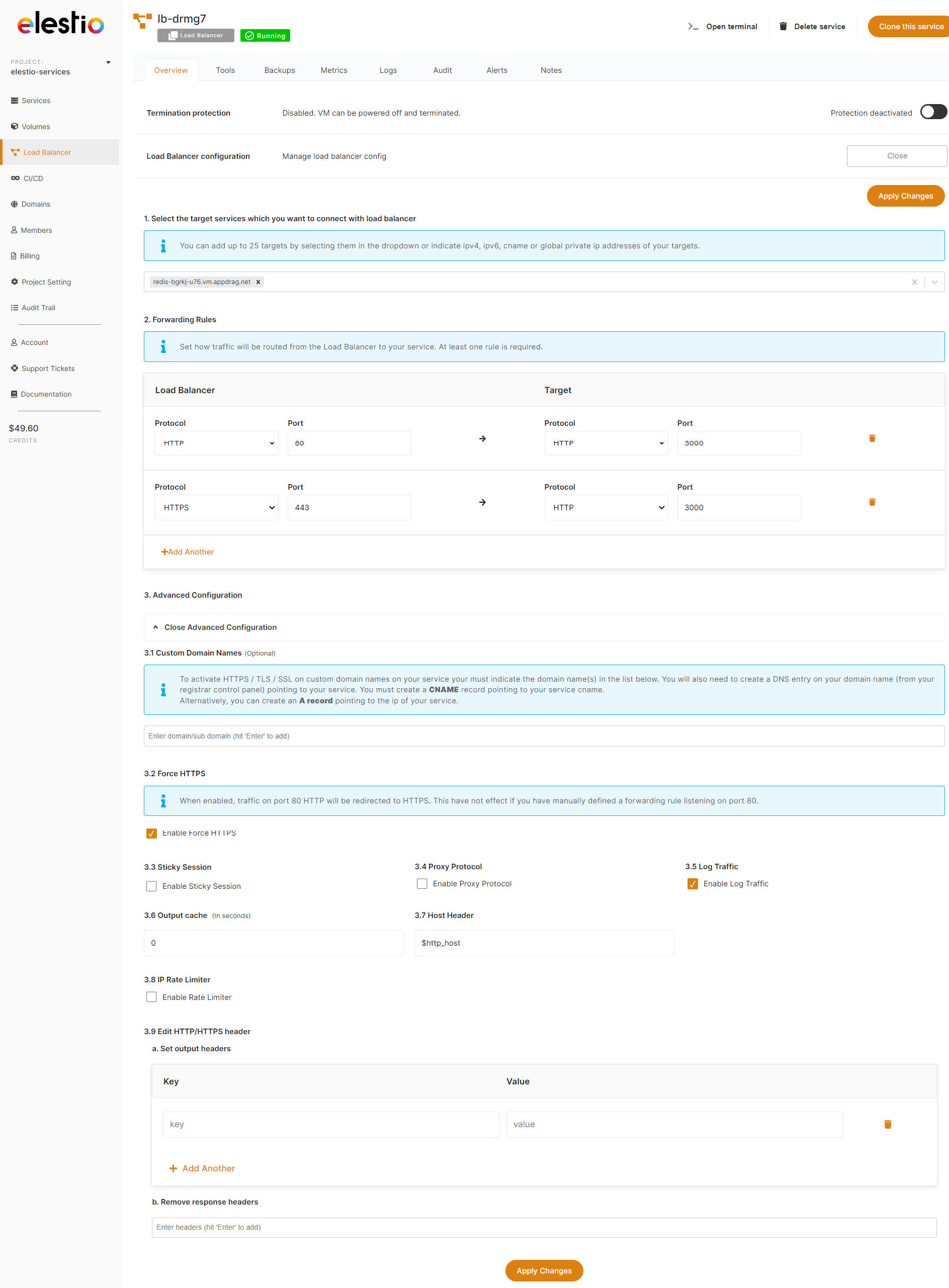Open Domains from the sidebar
The image size is (949, 1288).
coord(36,204)
